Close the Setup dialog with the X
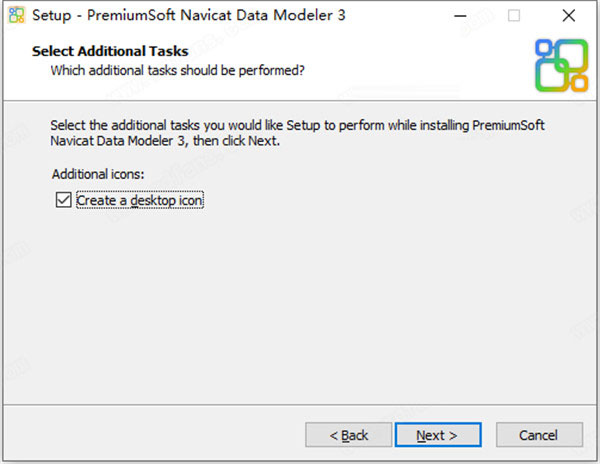 (567, 16)
